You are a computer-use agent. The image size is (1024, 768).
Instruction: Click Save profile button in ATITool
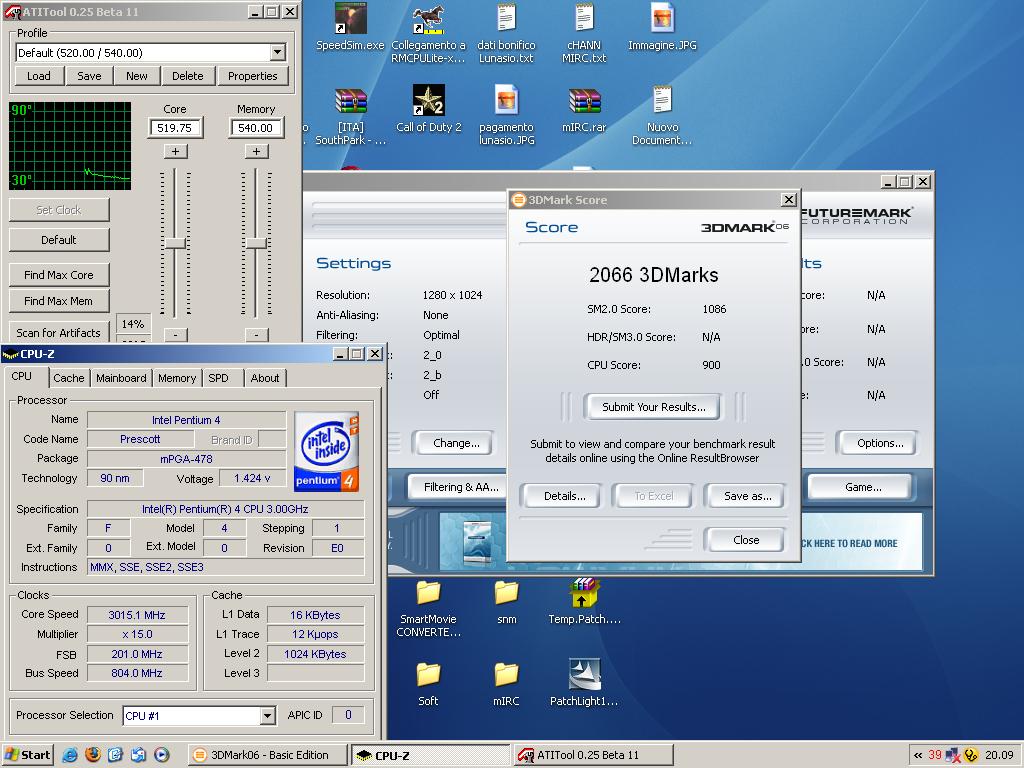click(89, 76)
